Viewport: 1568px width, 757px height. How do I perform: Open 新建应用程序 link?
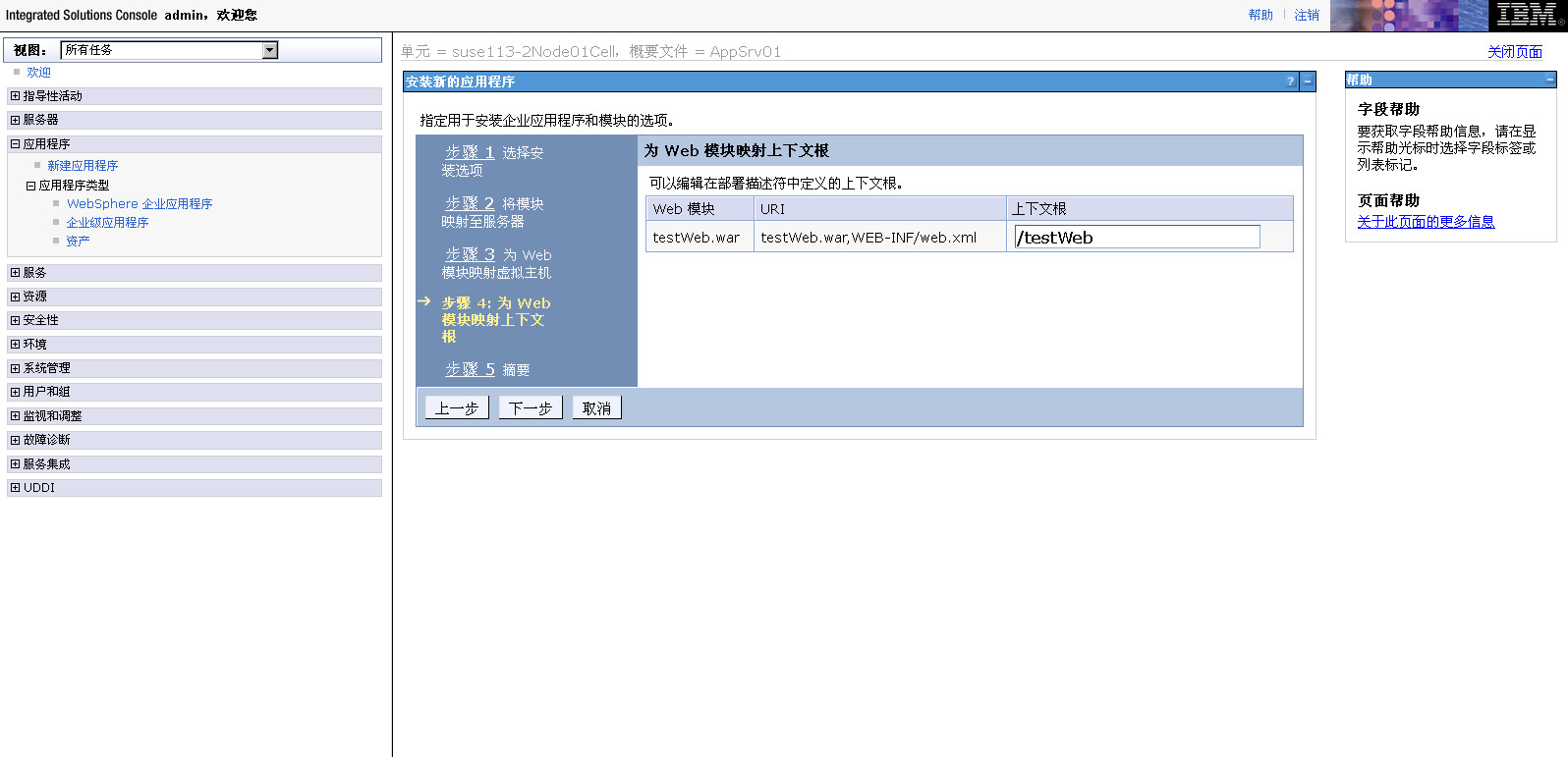click(83, 166)
